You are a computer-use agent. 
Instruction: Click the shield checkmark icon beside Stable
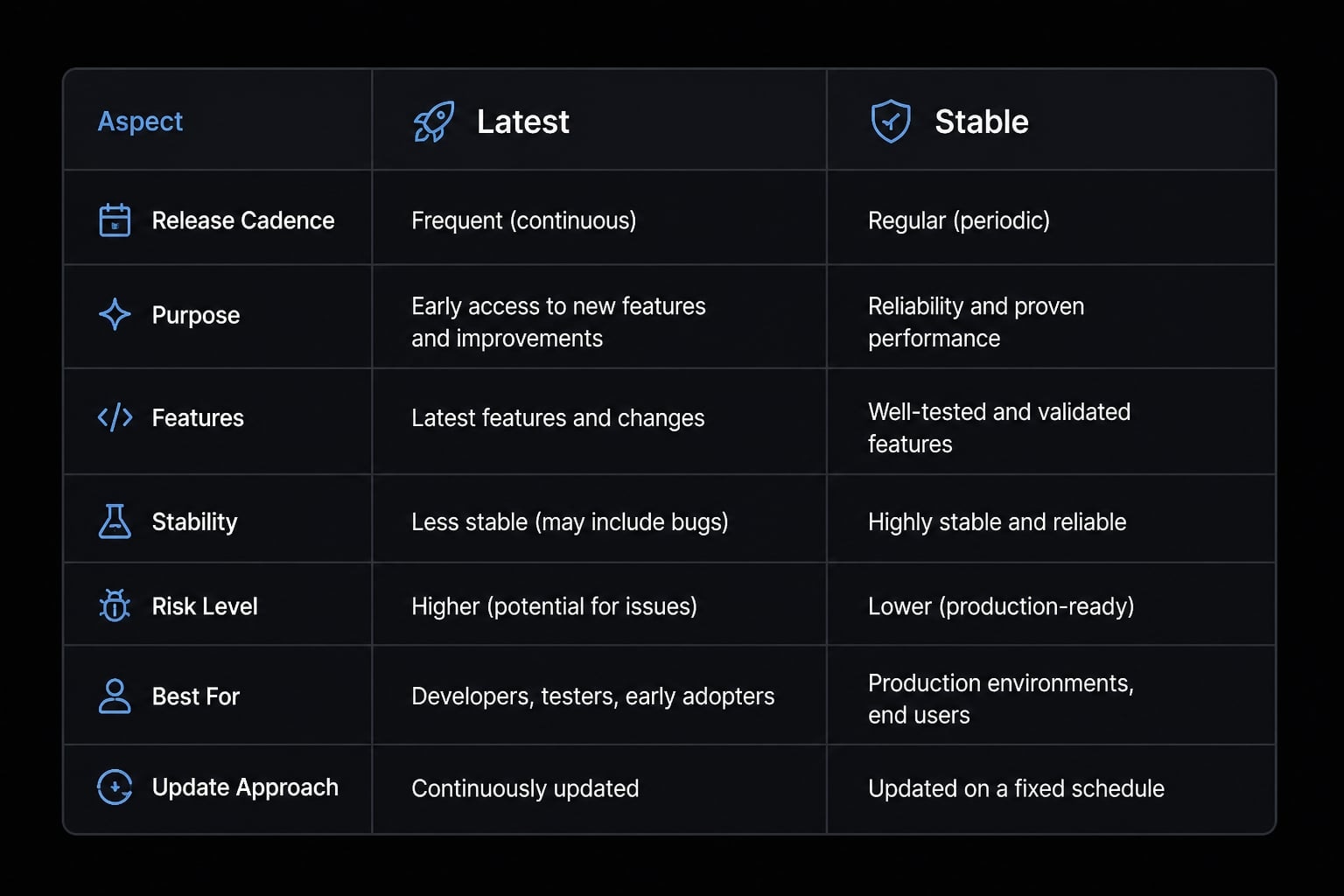891,122
